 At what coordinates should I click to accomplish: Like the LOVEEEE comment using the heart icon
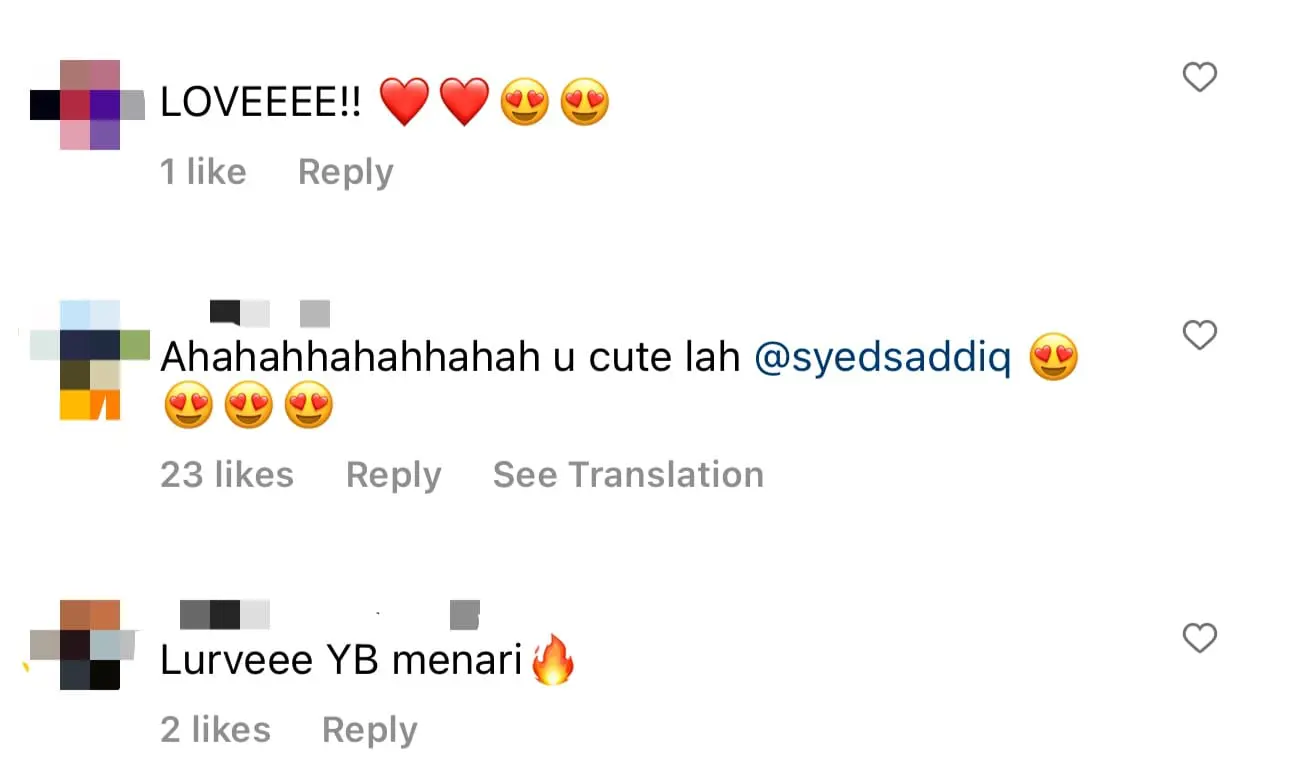coord(1199,77)
